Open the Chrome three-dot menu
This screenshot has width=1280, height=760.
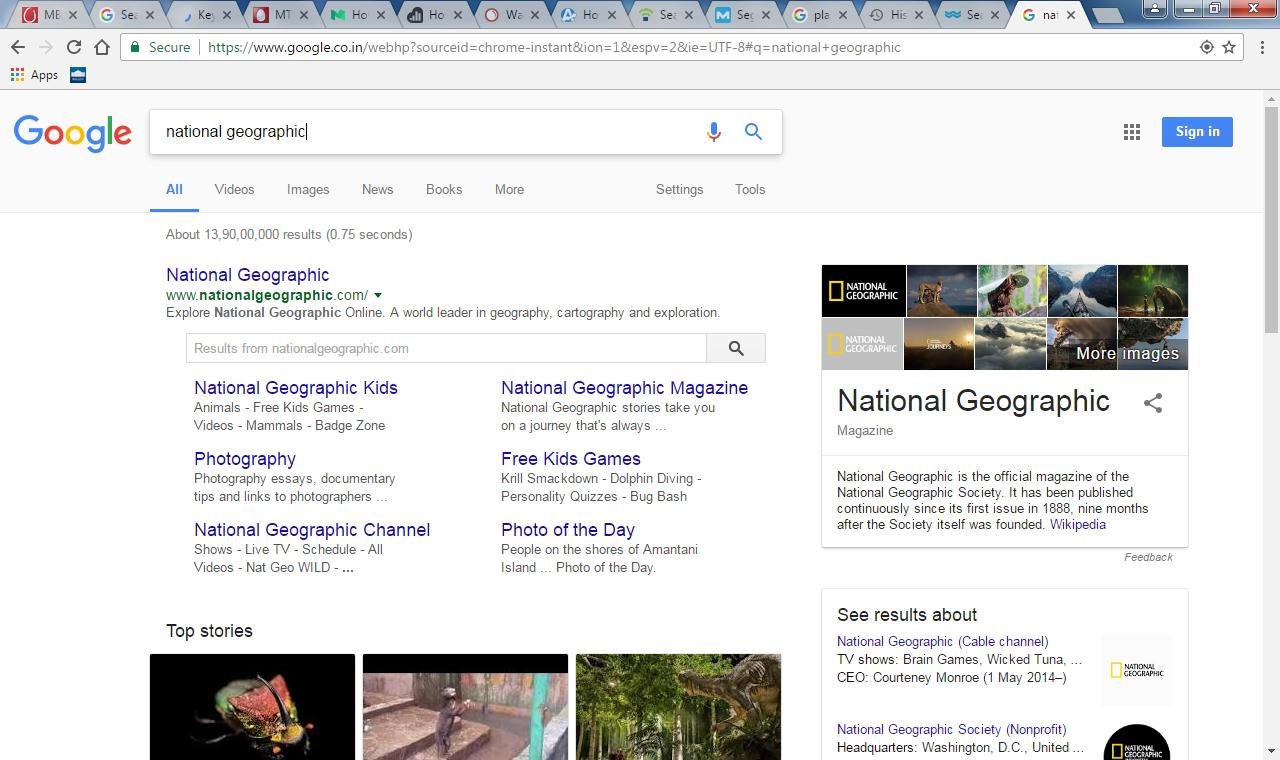coord(1263,47)
